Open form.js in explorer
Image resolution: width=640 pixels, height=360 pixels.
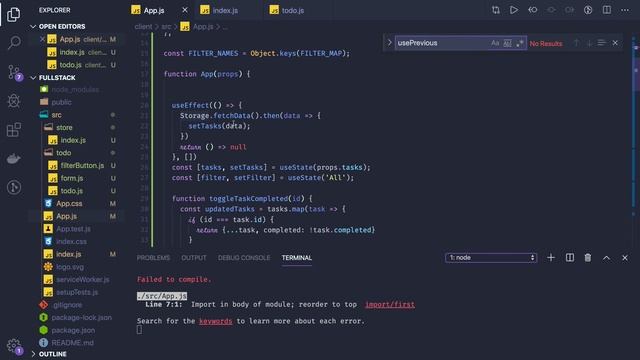pyautogui.click(x=72, y=178)
